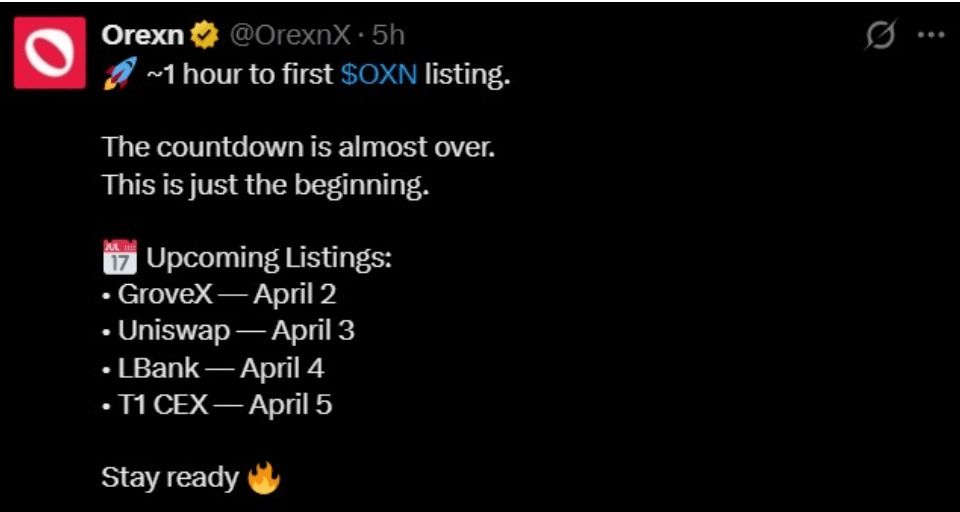Click the "Stay ready" text

point(170,478)
